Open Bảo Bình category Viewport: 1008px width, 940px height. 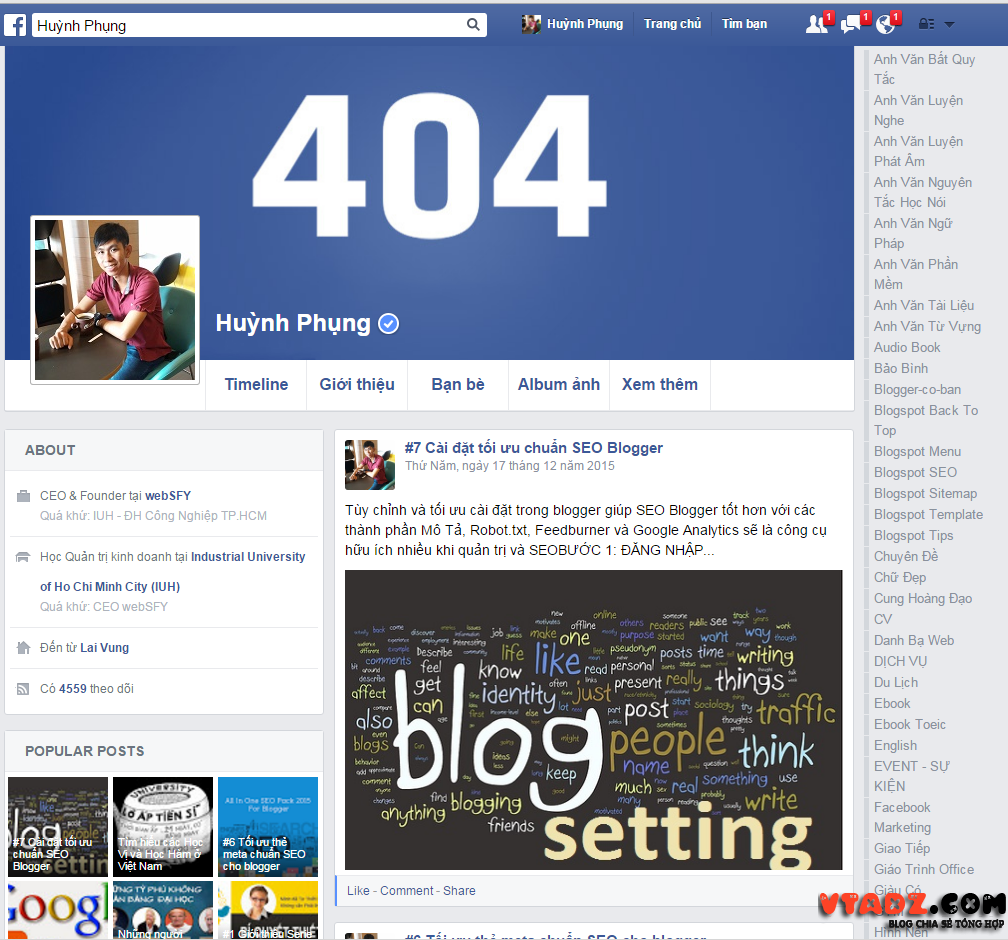[x=901, y=368]
